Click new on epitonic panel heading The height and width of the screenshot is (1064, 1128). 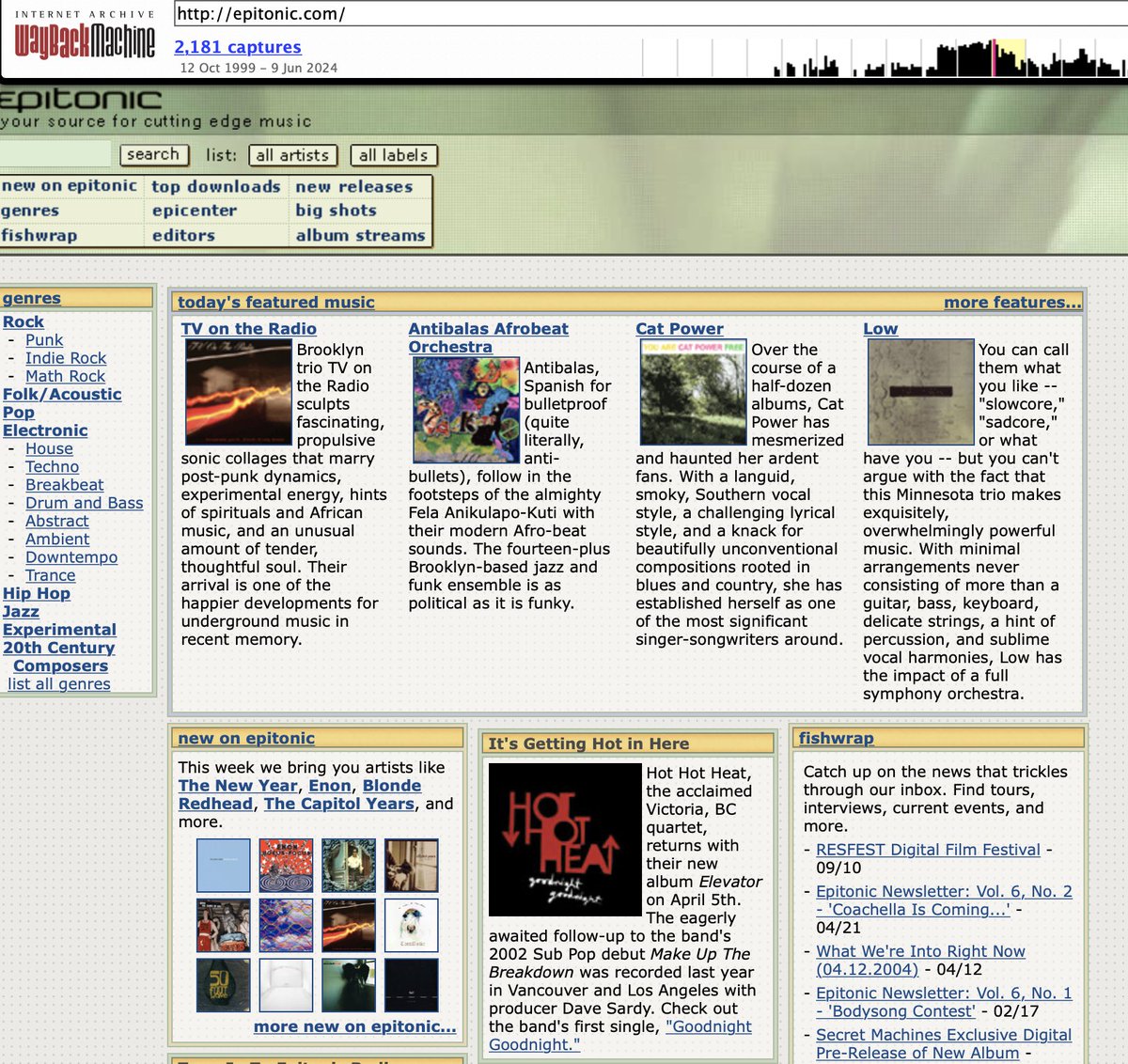[x=246, y=738]
